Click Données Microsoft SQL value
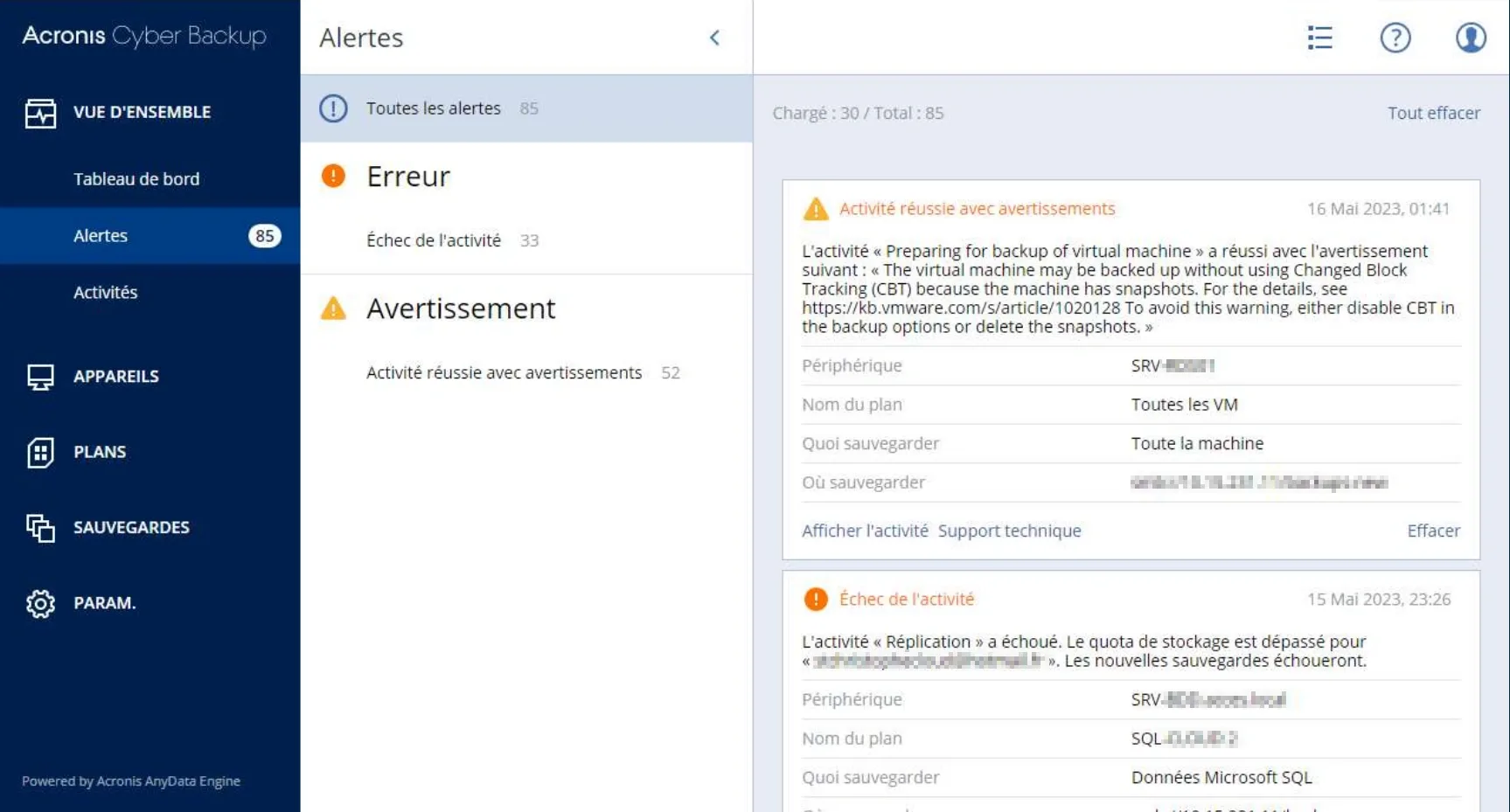This screenshot has height=812, width=1510. [x=1221, y=777]
